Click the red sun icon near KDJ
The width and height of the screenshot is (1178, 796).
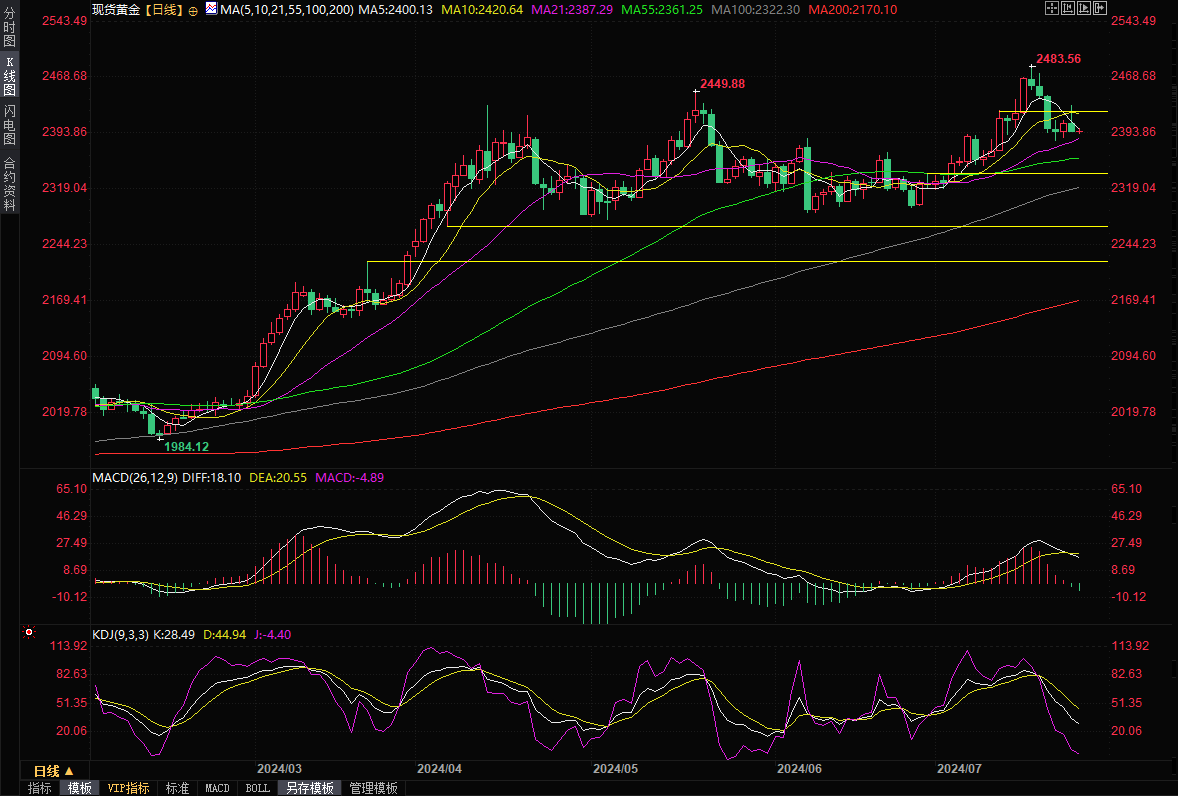(x=29, y=633)
